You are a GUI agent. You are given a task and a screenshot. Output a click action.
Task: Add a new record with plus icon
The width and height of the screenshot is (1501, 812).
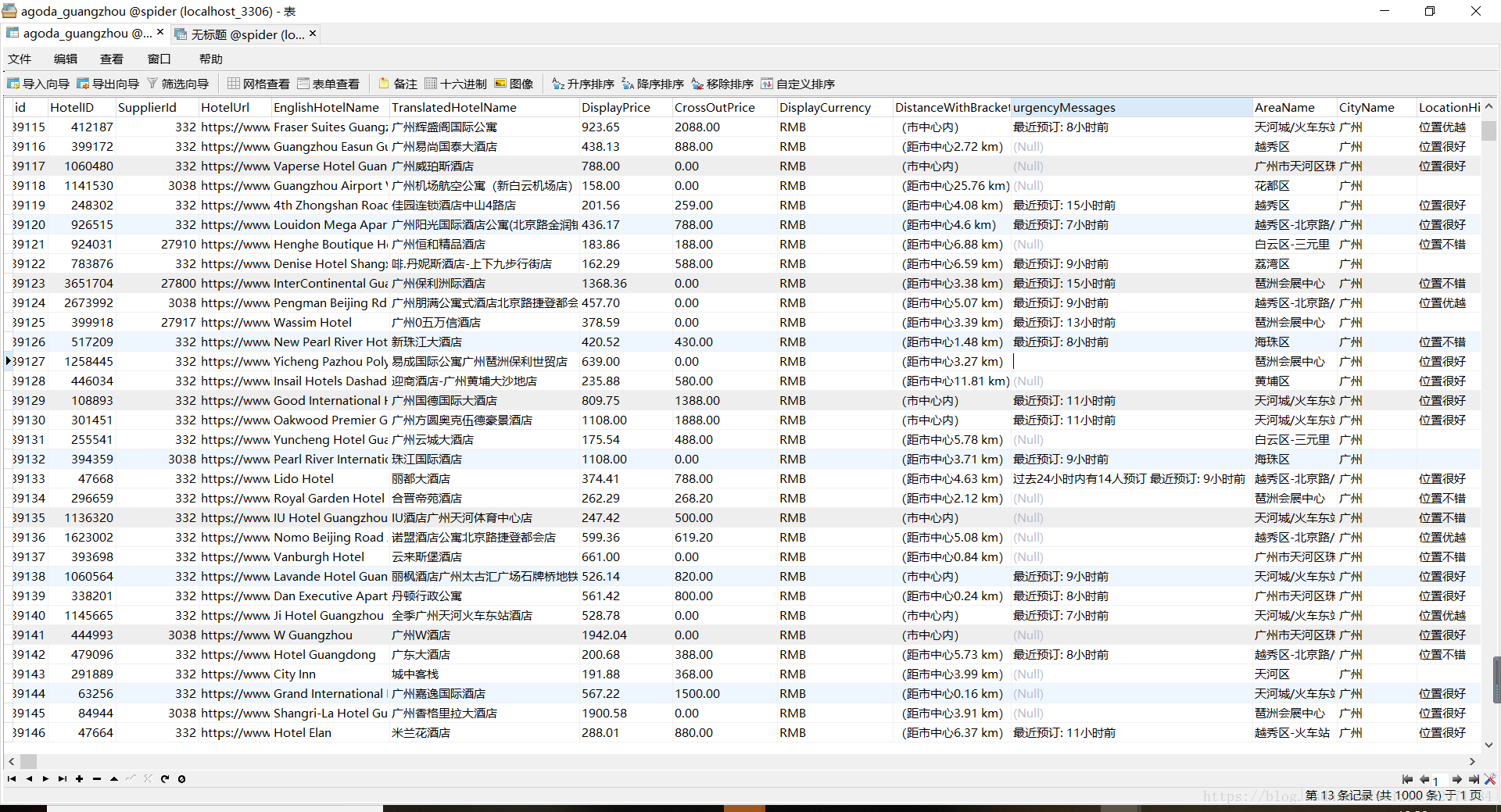[79, 778]
